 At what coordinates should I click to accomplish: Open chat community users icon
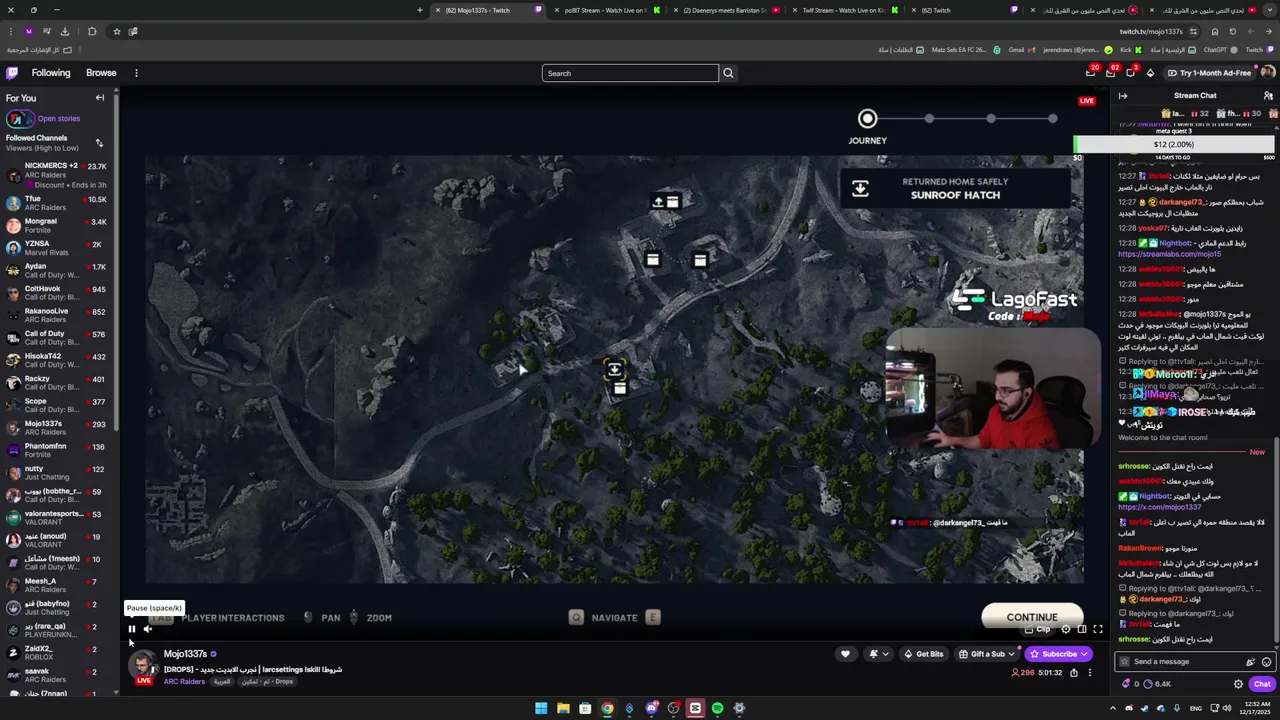tap(1268, 96)
